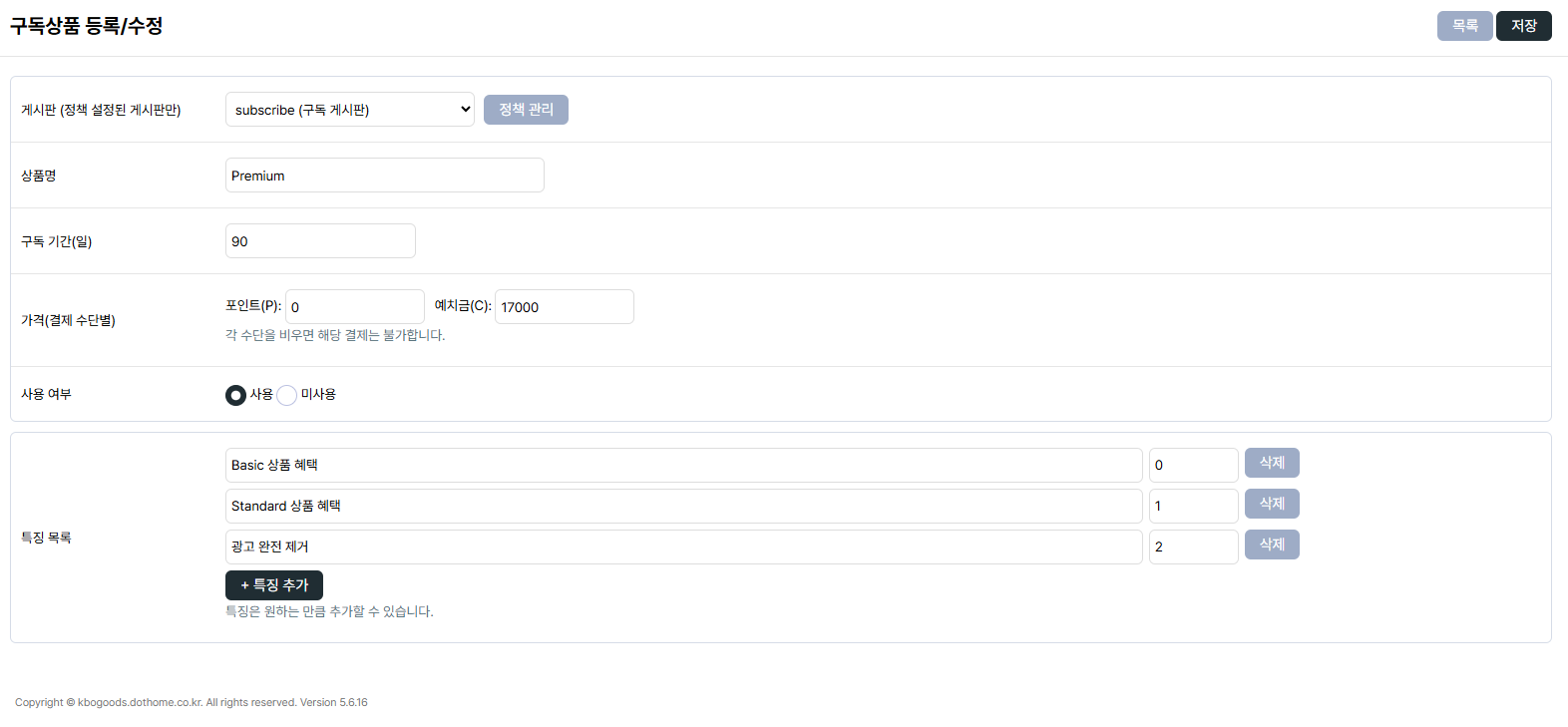Focus the 예치금(C) price input showing 17000

point(564,307)
